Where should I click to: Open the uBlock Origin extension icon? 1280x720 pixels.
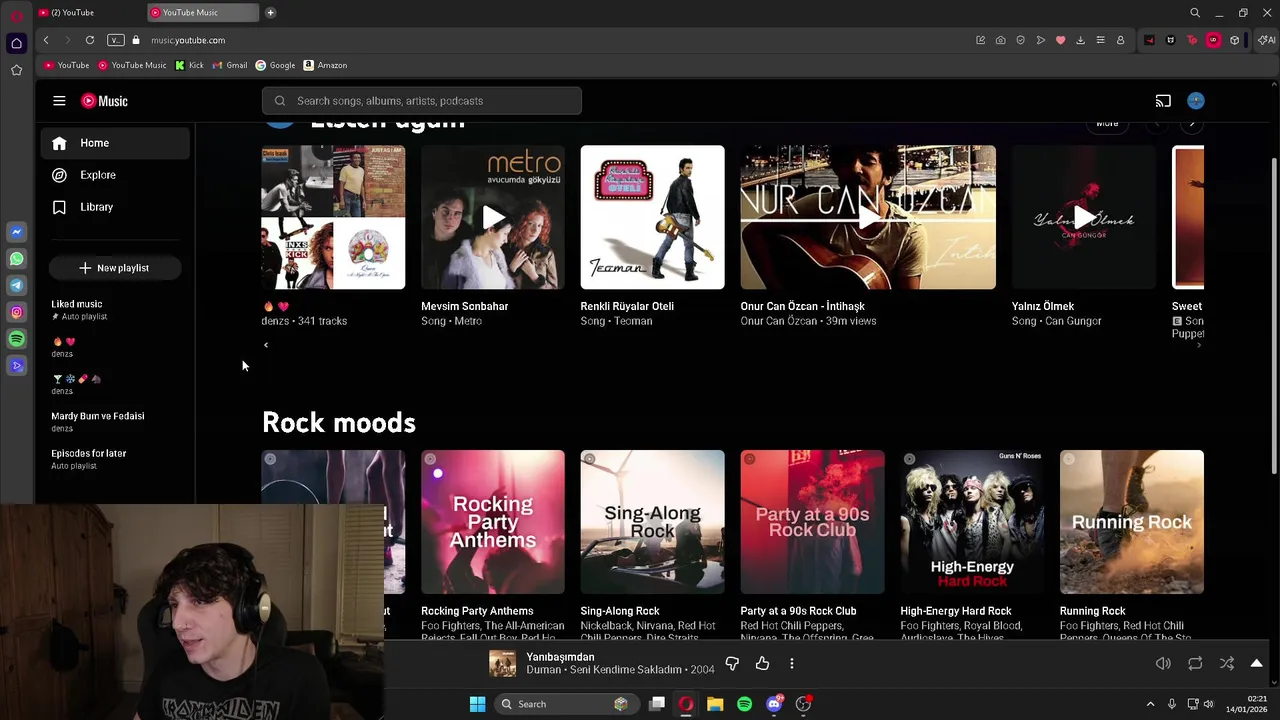[x=1213, y=40]
